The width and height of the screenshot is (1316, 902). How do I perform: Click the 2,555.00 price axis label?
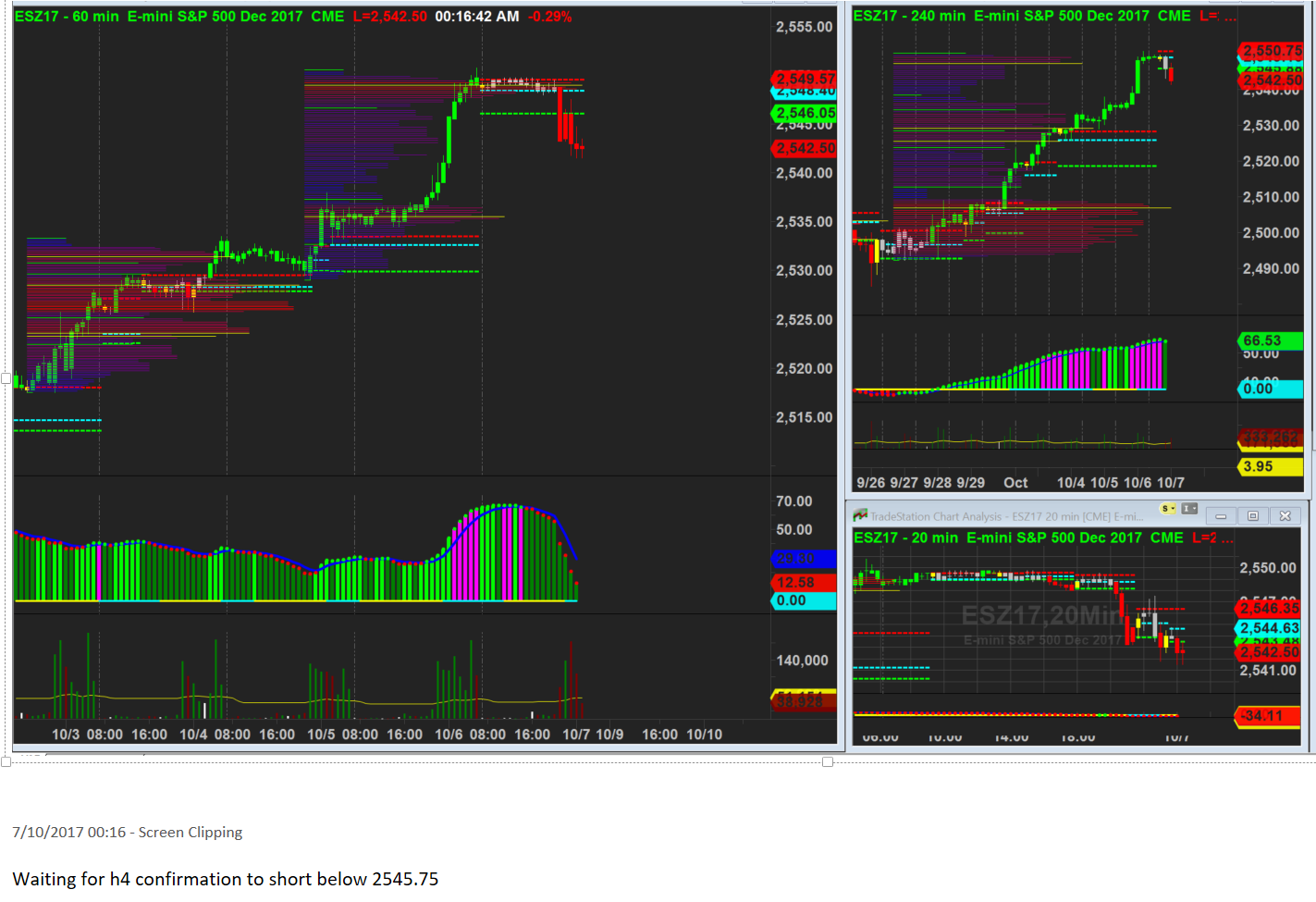pos(804,27)
